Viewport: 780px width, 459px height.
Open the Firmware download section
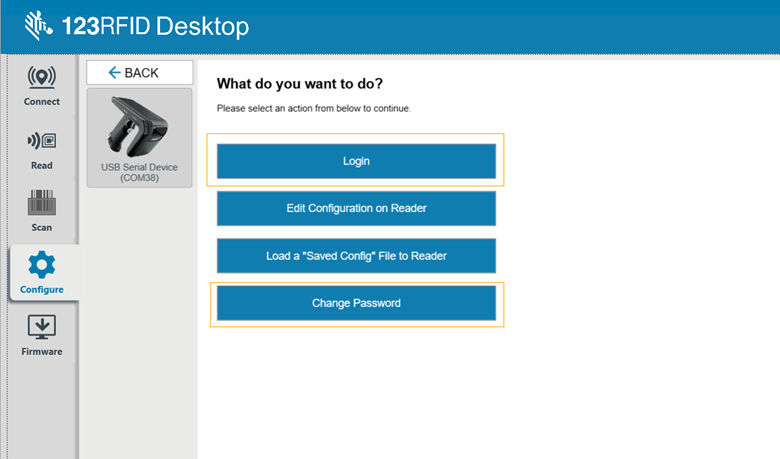42,336
